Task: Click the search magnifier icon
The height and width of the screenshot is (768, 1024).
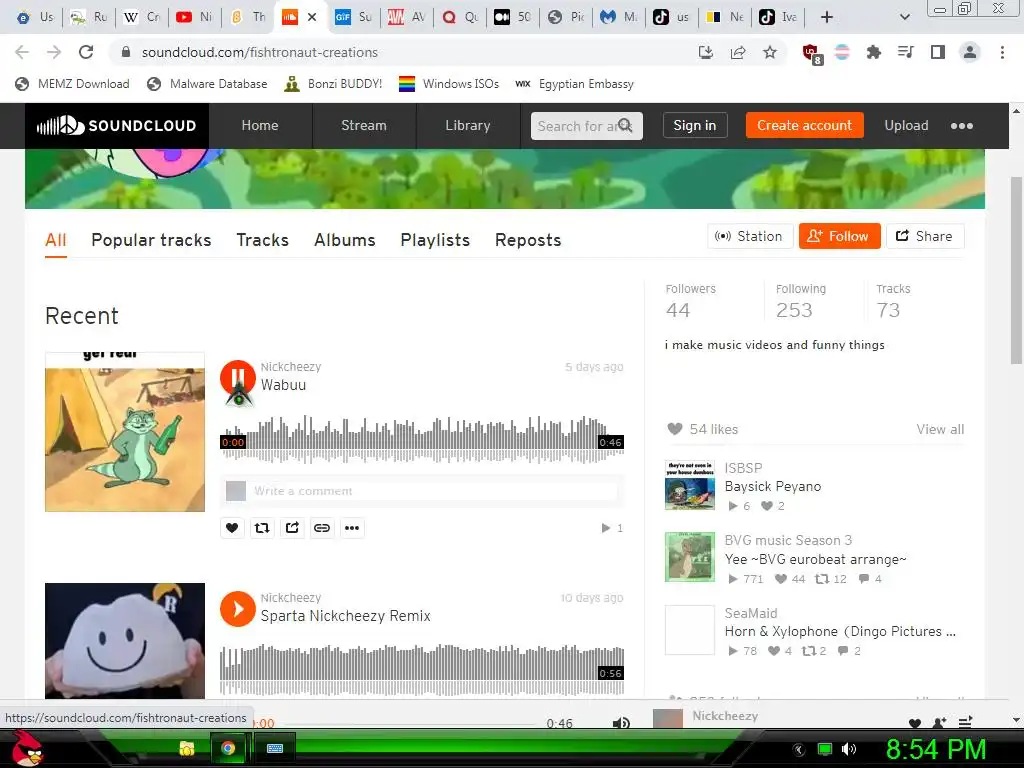Action: (625, 125)
